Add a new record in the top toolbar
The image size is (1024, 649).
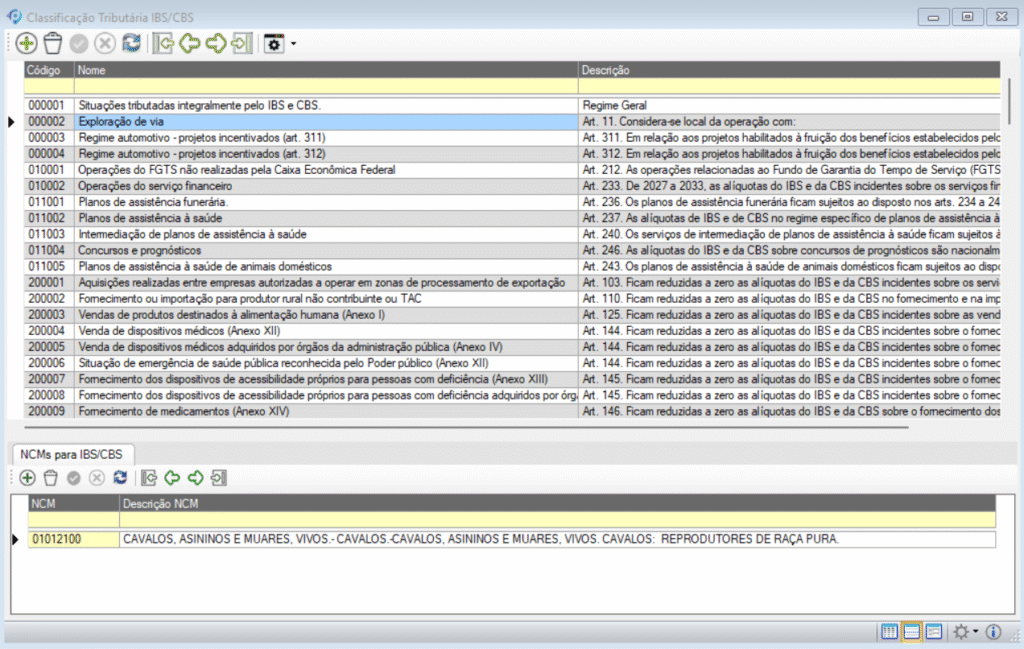pyautogui.click(x=27, y=43)
